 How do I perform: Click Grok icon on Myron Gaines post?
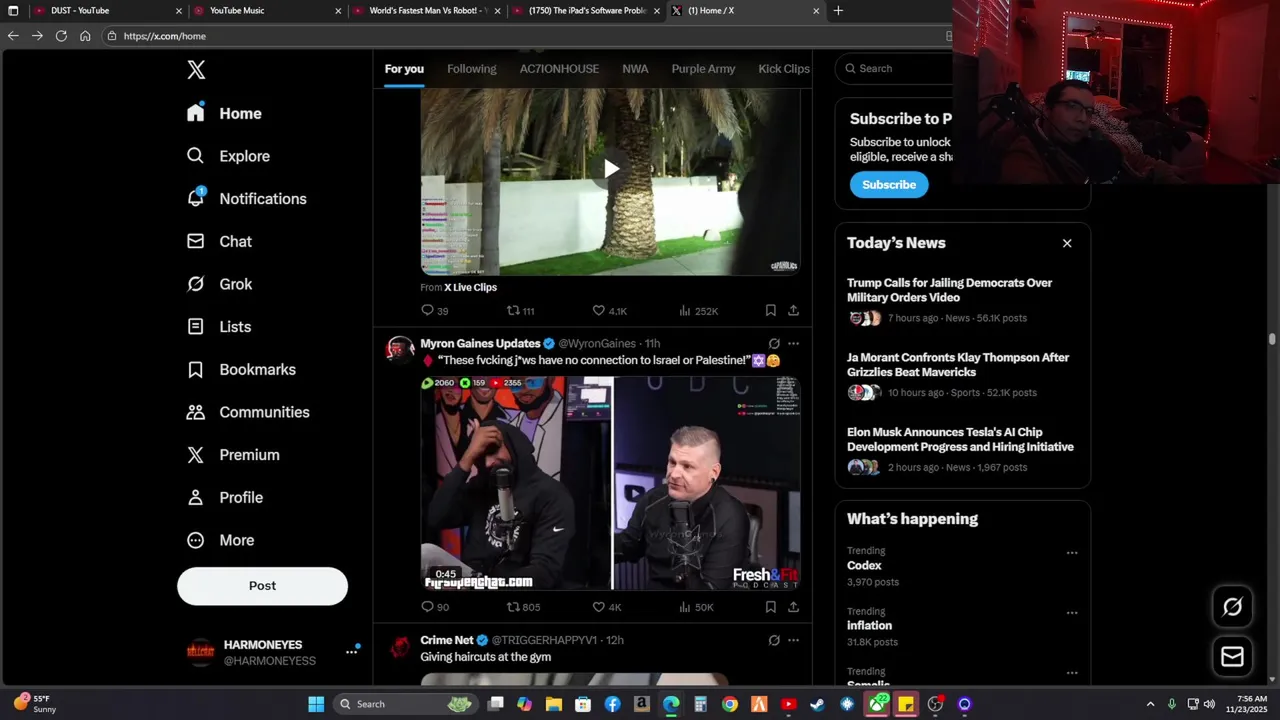click(774, 344)
